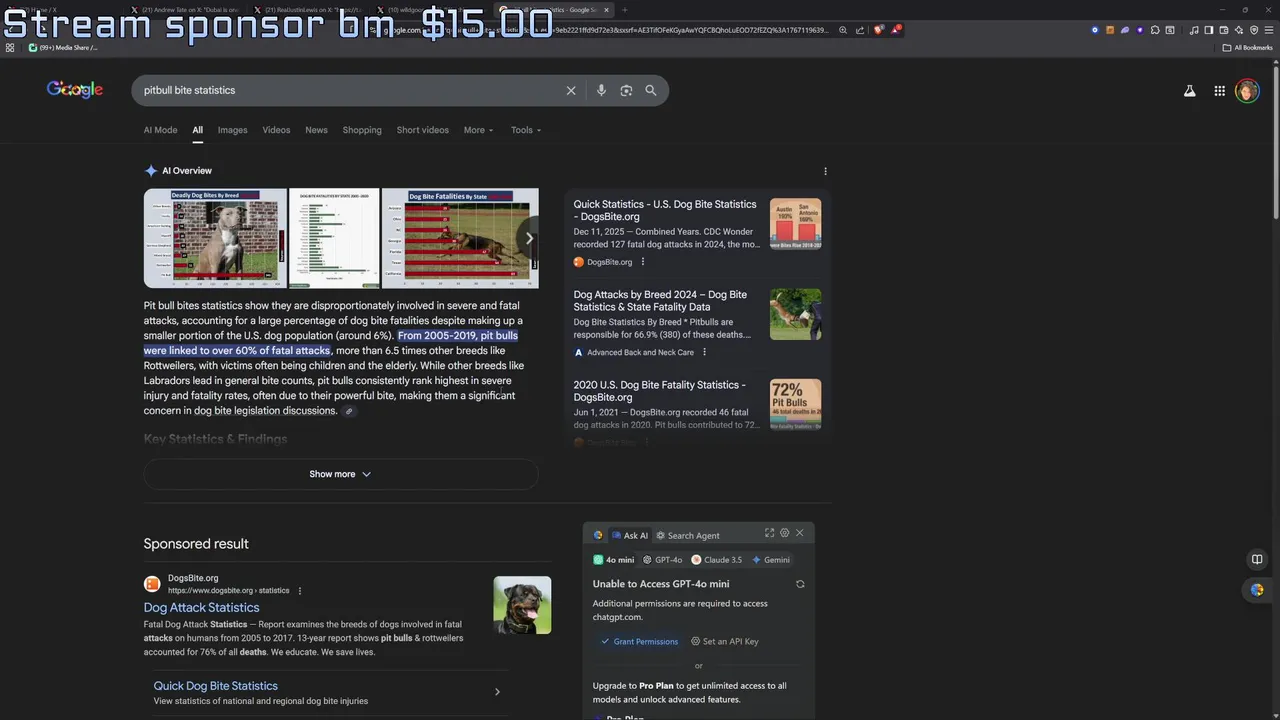
Task: Open Google Lens image search icon
Action: point(626,90)
